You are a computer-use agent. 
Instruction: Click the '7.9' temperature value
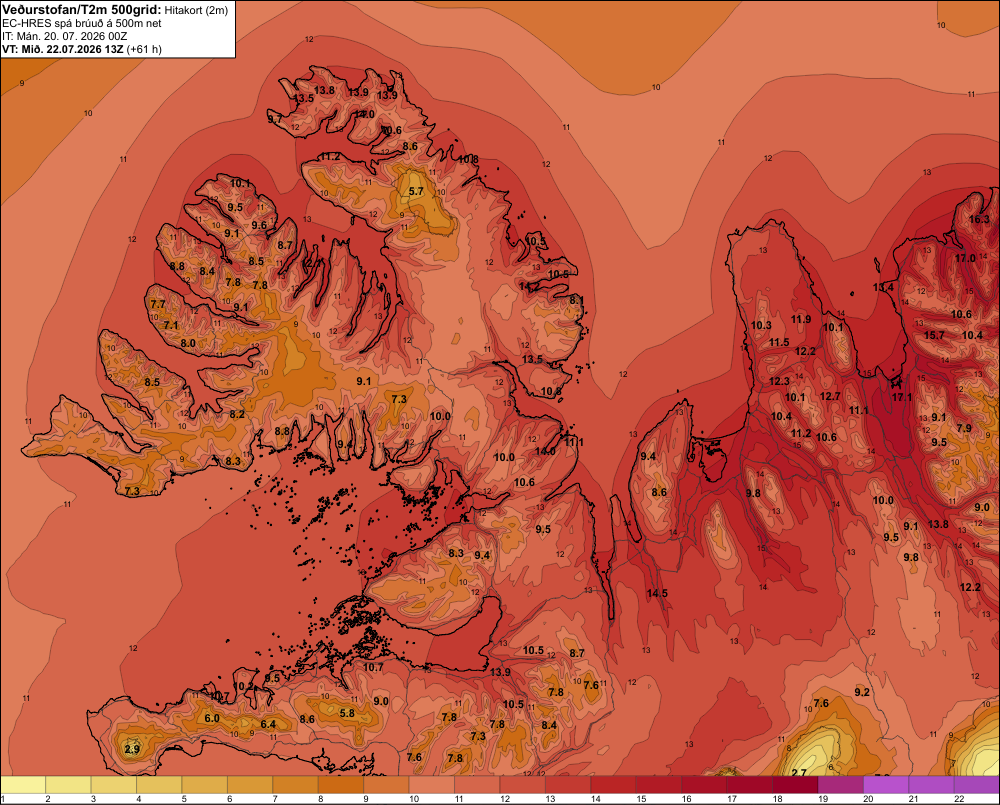click(x=964, y=428)
